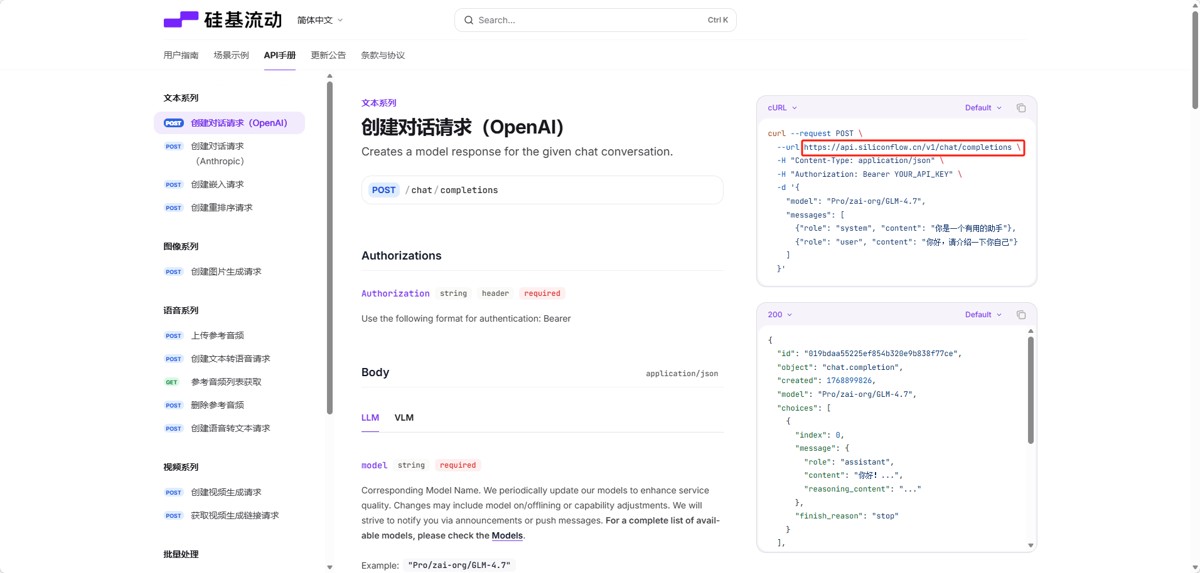Click the 视频系列 sidebar heading
Viewport: 1200px width, 573px height.
(181, 467)
